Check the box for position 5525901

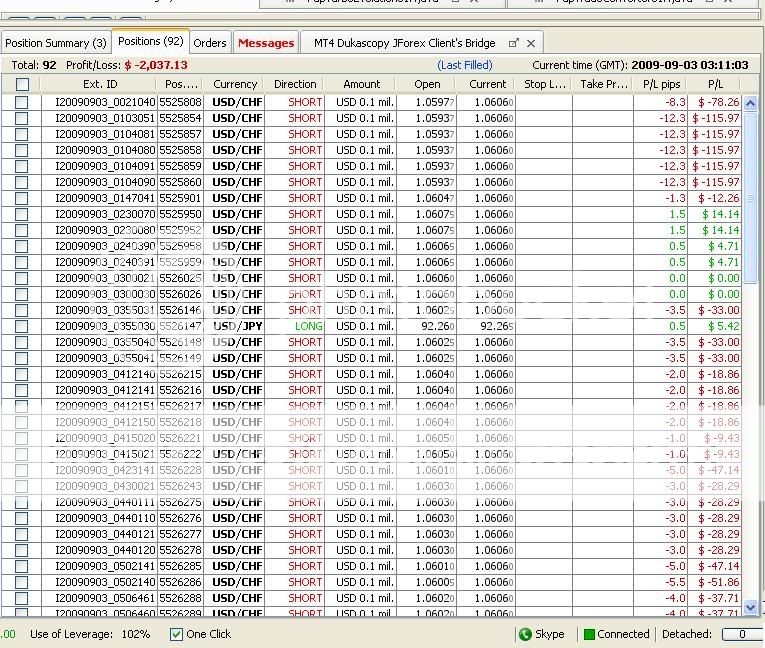point(21,198)
